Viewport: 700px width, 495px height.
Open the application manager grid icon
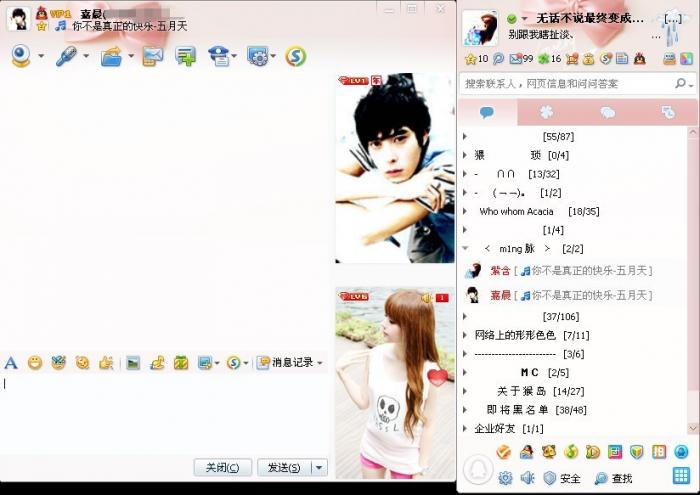point(681,476)
